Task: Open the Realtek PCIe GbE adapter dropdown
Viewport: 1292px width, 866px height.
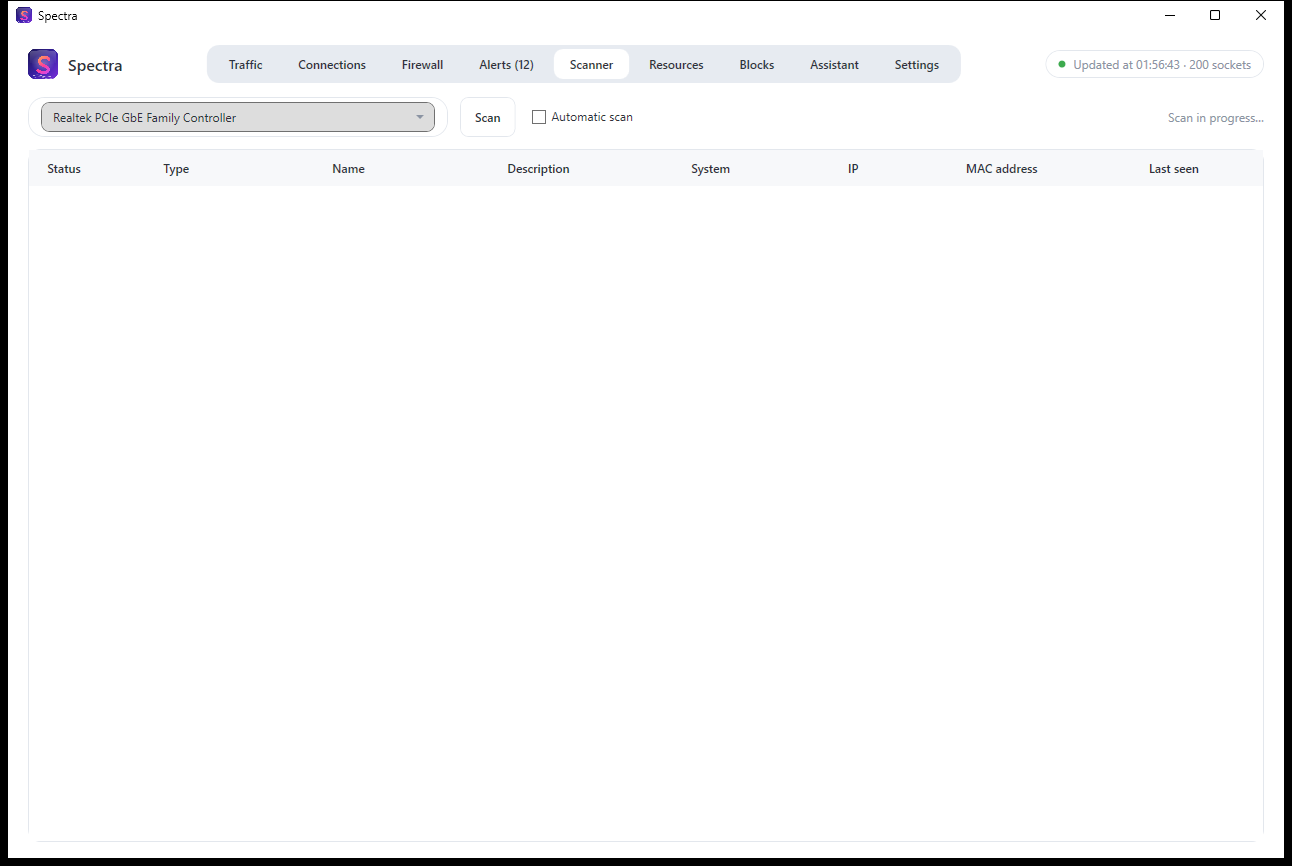Action: click(238, 117)
